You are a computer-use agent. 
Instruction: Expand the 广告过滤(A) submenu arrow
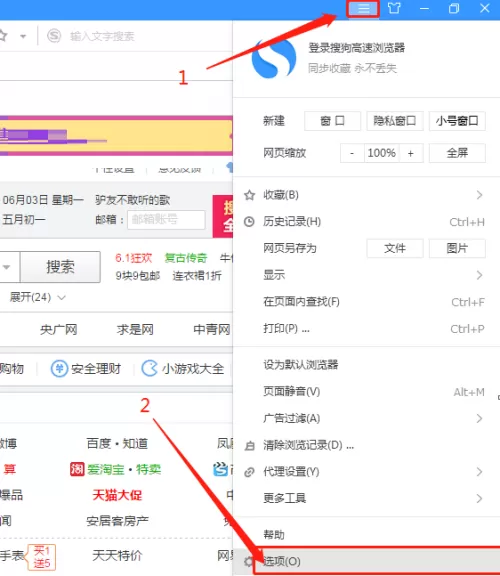[479, 418]
